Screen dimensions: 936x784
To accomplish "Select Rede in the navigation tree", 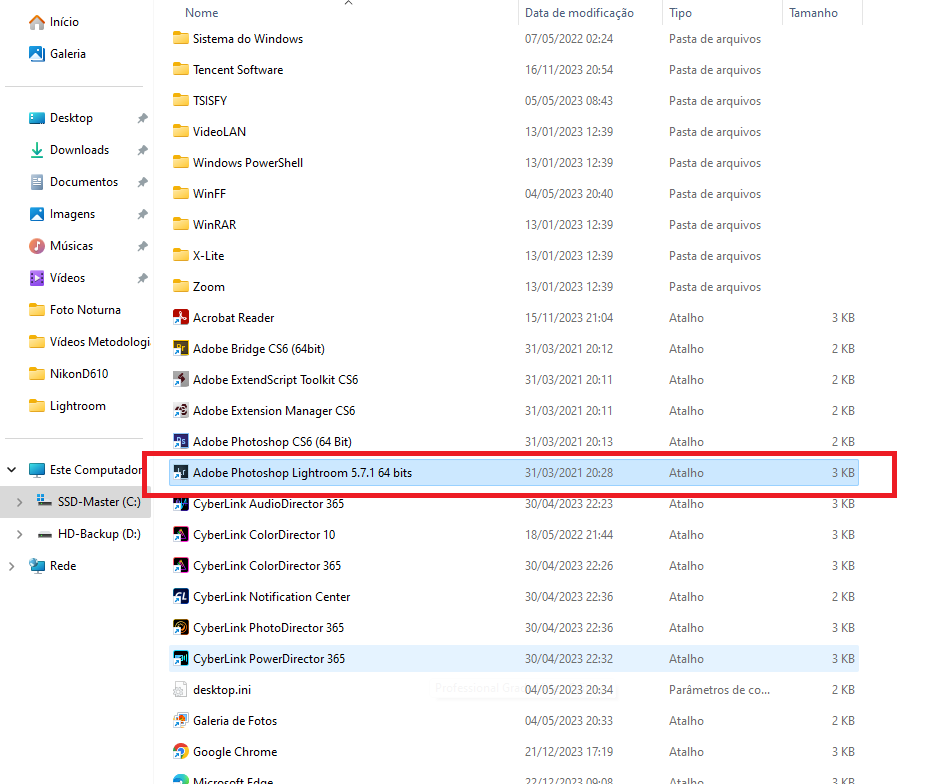I will click(x=53, y=566).
